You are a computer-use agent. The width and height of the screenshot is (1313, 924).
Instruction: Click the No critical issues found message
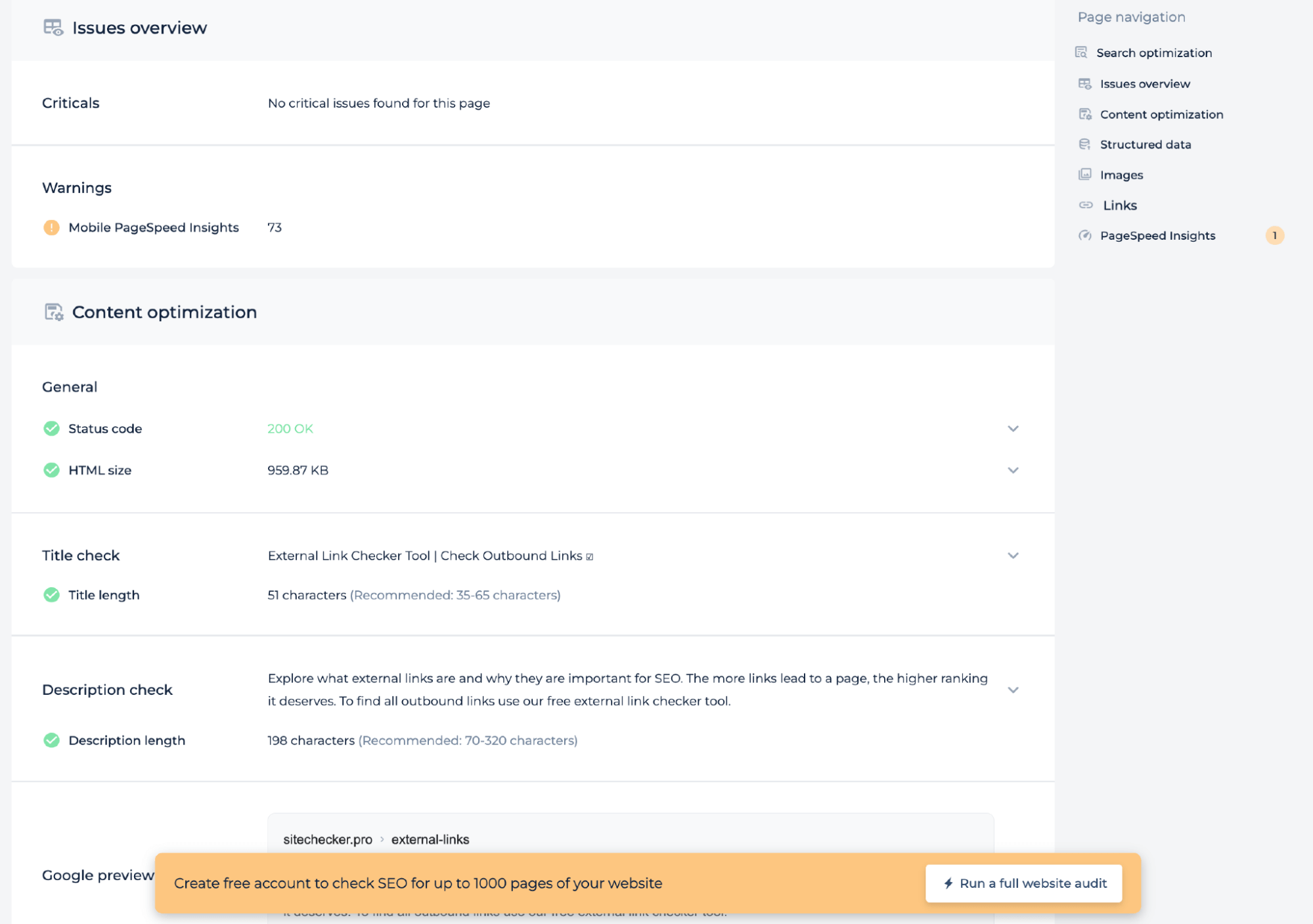coord(378,103)
